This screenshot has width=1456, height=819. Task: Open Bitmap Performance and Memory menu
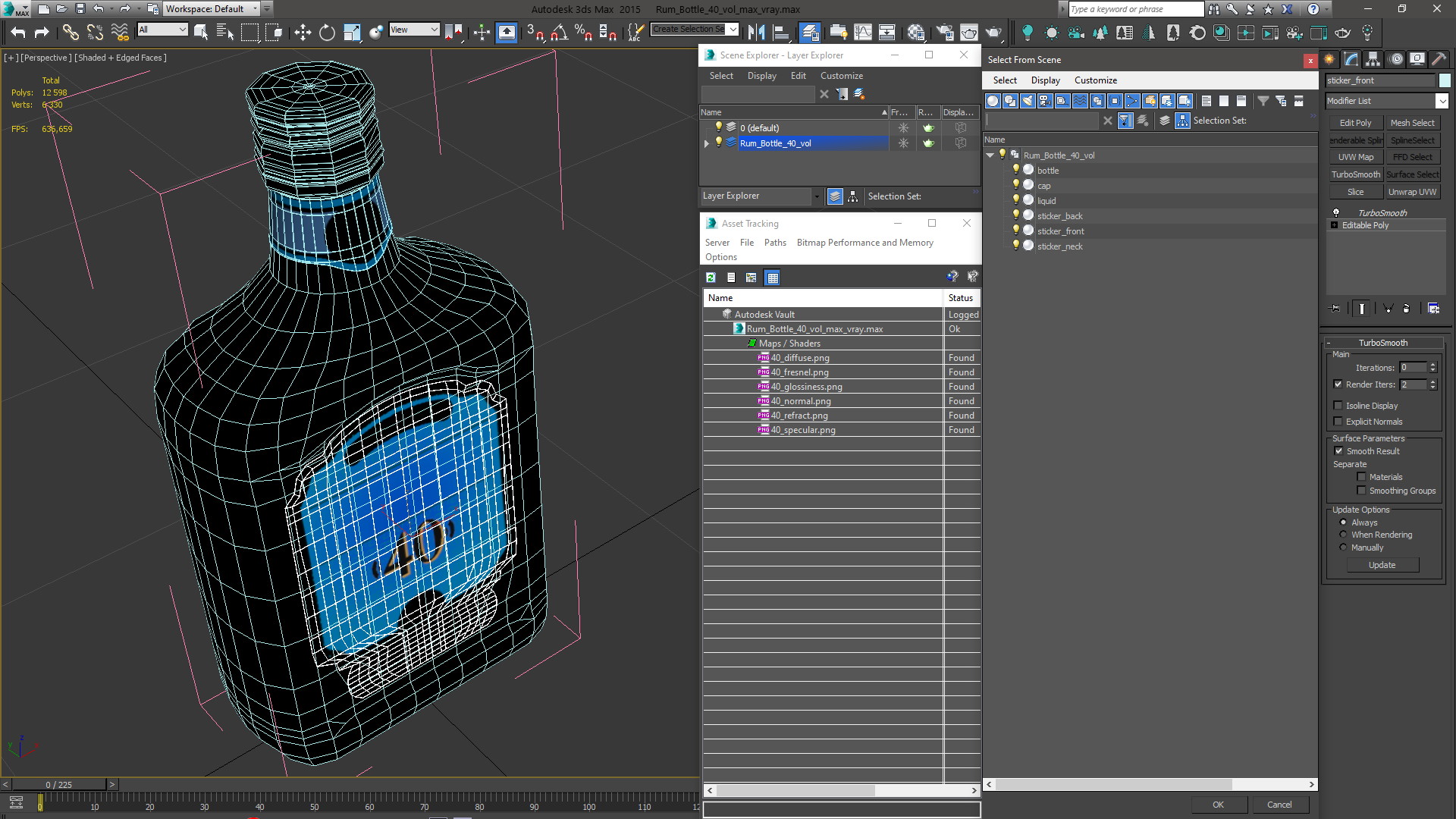tap(864, 243)
